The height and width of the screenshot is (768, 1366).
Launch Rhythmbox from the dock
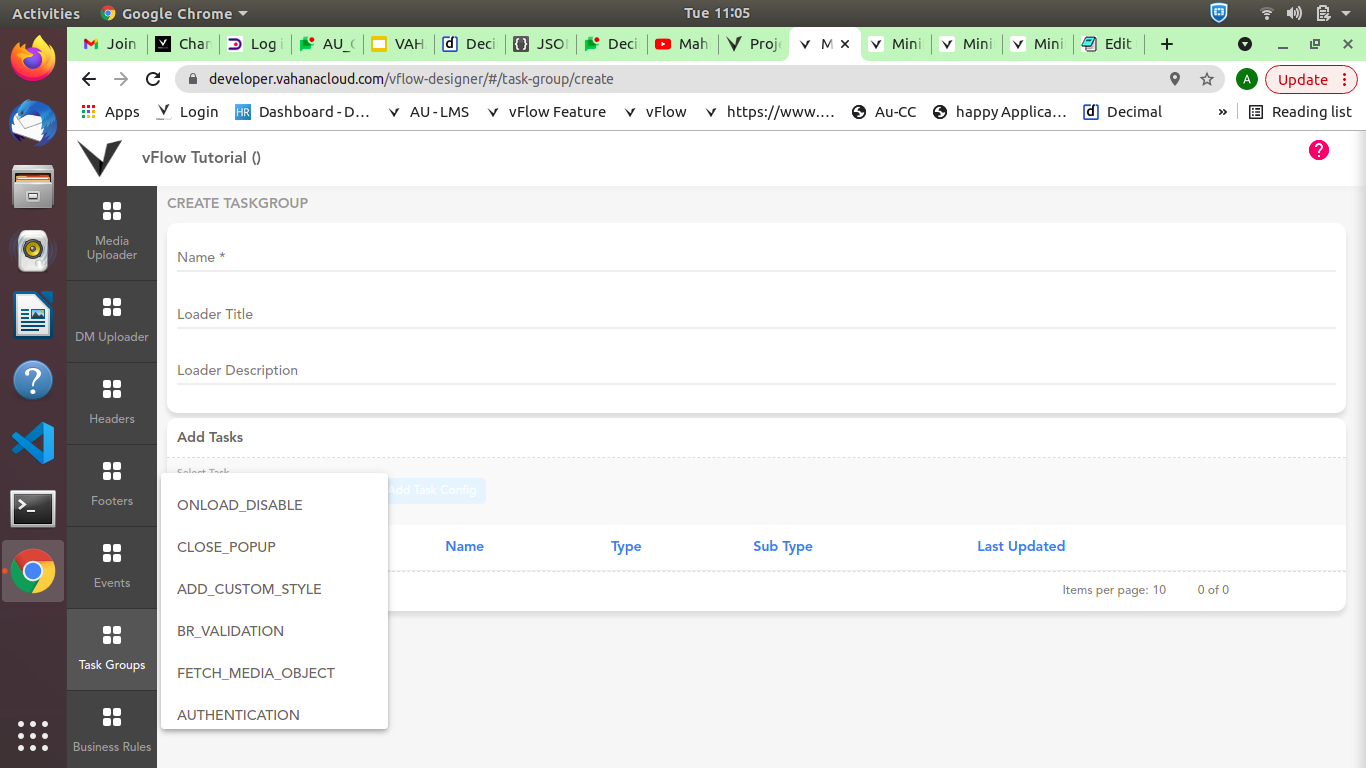[x=33, y=250]
